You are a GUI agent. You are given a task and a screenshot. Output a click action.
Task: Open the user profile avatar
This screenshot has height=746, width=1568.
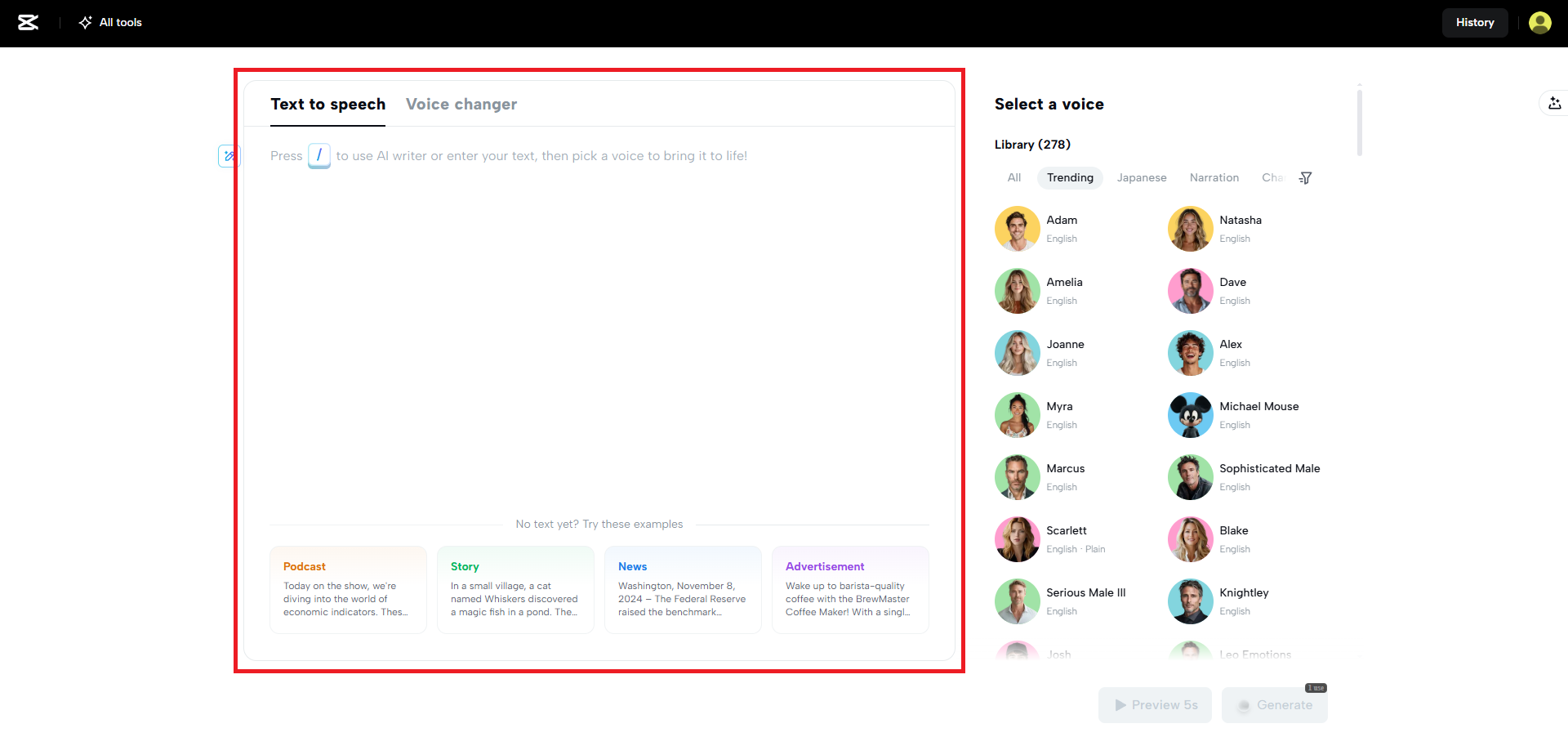(1539, 23)
